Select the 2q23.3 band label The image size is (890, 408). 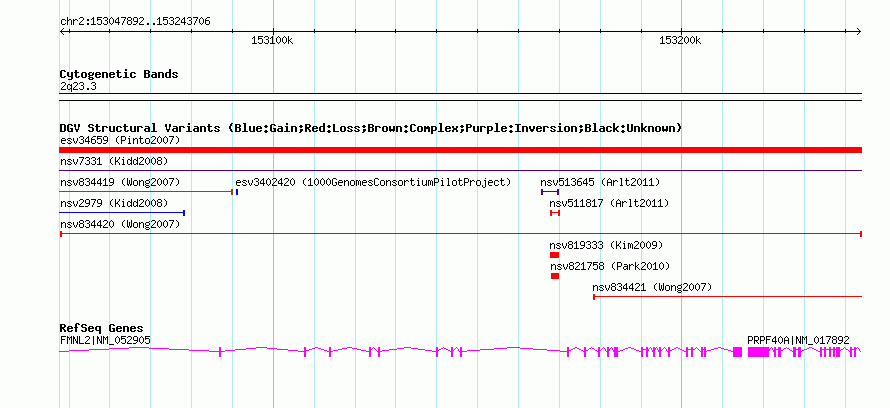coord(78,86)
